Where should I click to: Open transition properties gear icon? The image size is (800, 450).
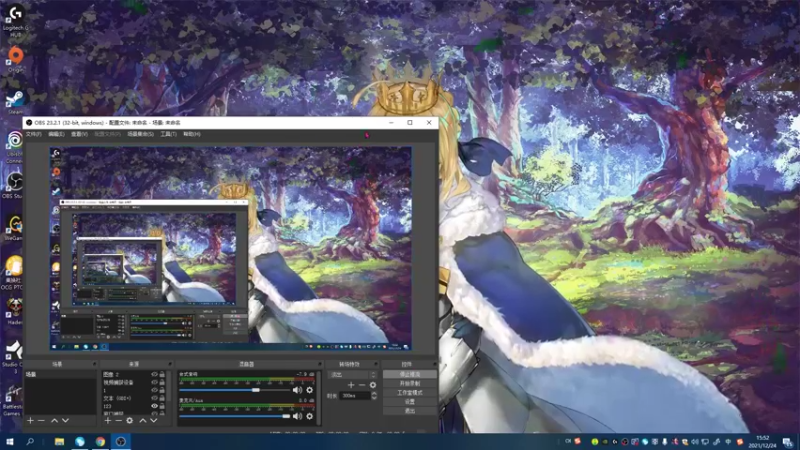(373, 385)
